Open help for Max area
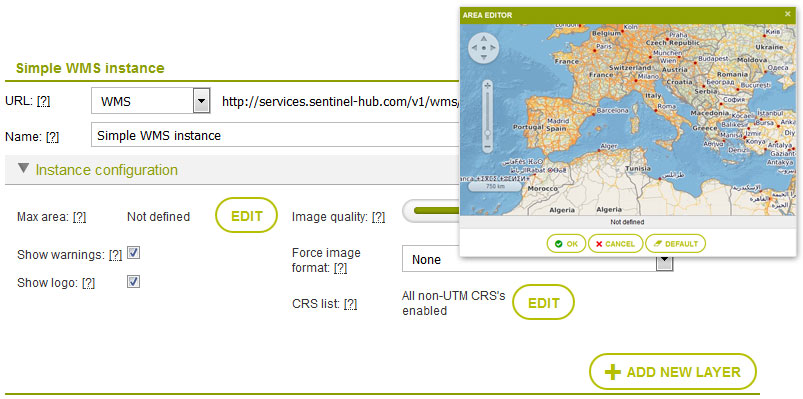Viewport: 803px width, 399px height. click(x=79, y=217)
